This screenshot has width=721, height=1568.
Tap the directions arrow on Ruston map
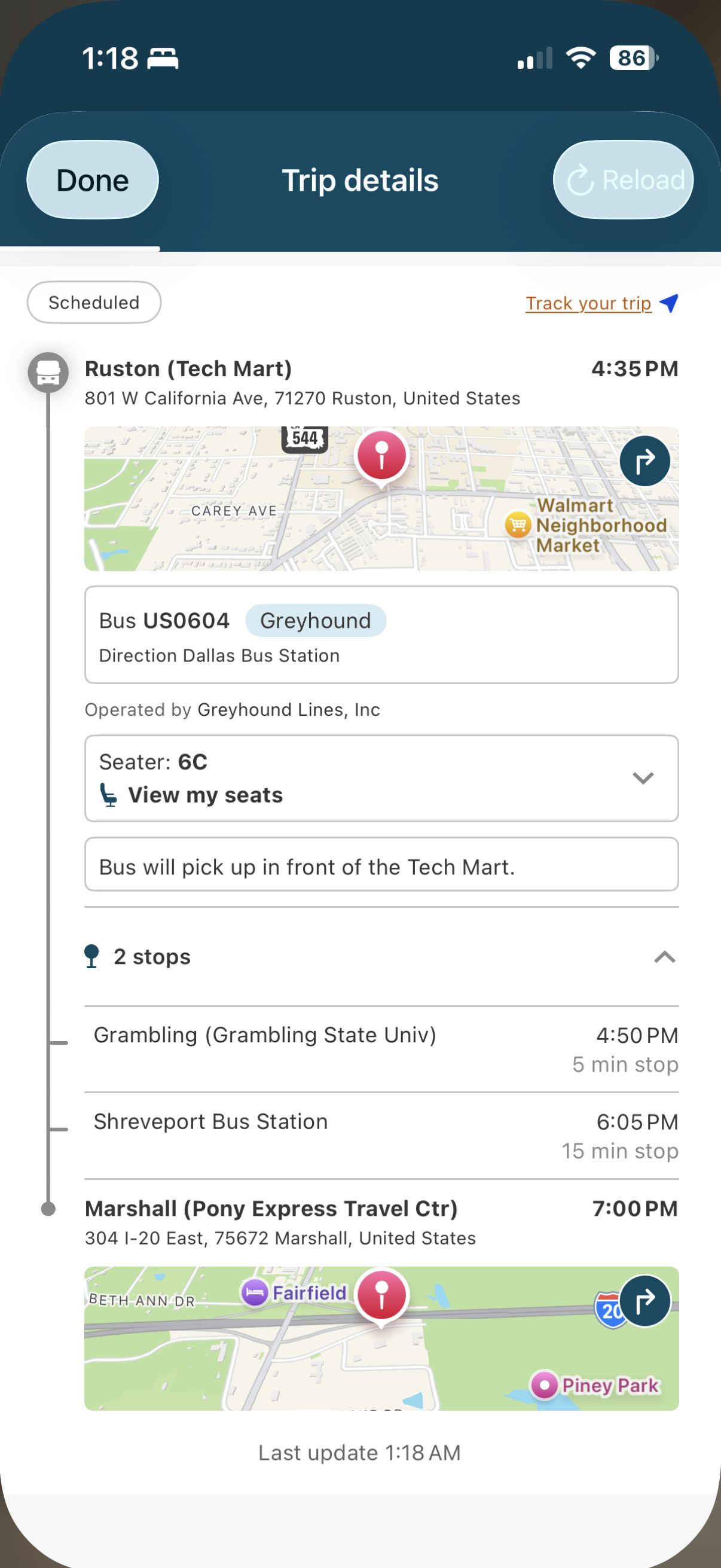(644, 461)
